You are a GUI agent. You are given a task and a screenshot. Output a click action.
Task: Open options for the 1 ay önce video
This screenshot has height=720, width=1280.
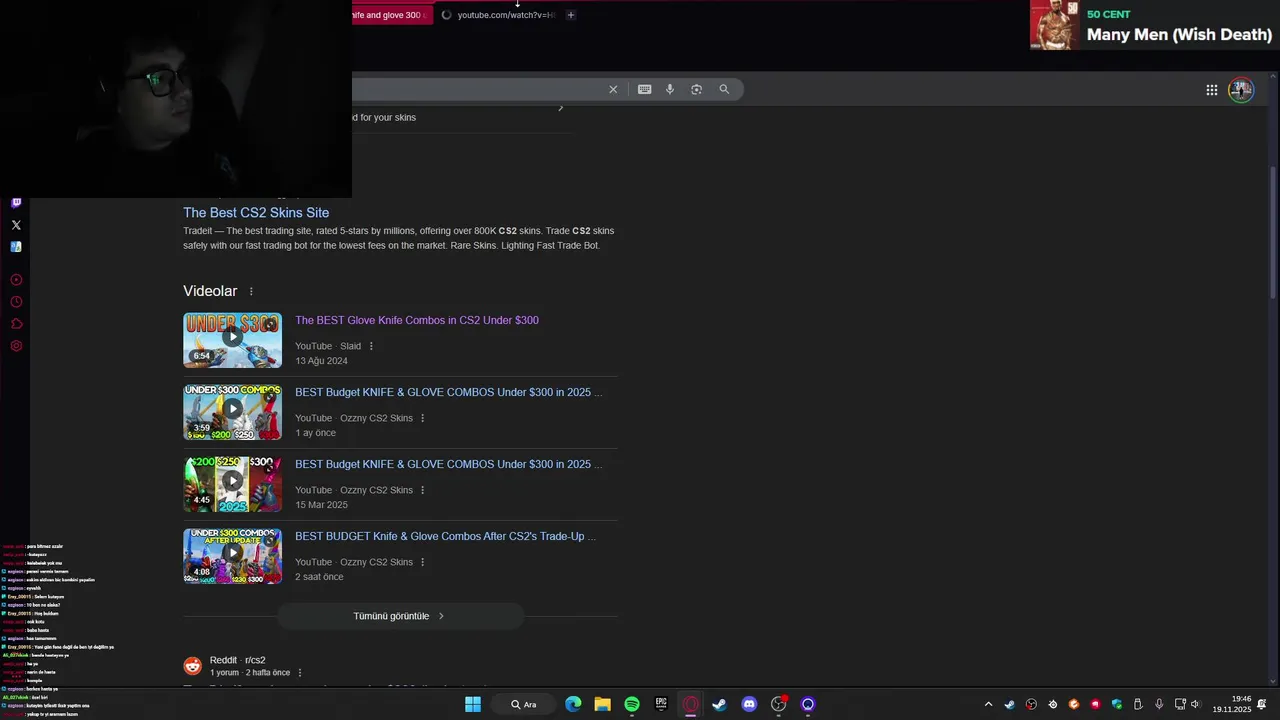click(x=422, y=418)
